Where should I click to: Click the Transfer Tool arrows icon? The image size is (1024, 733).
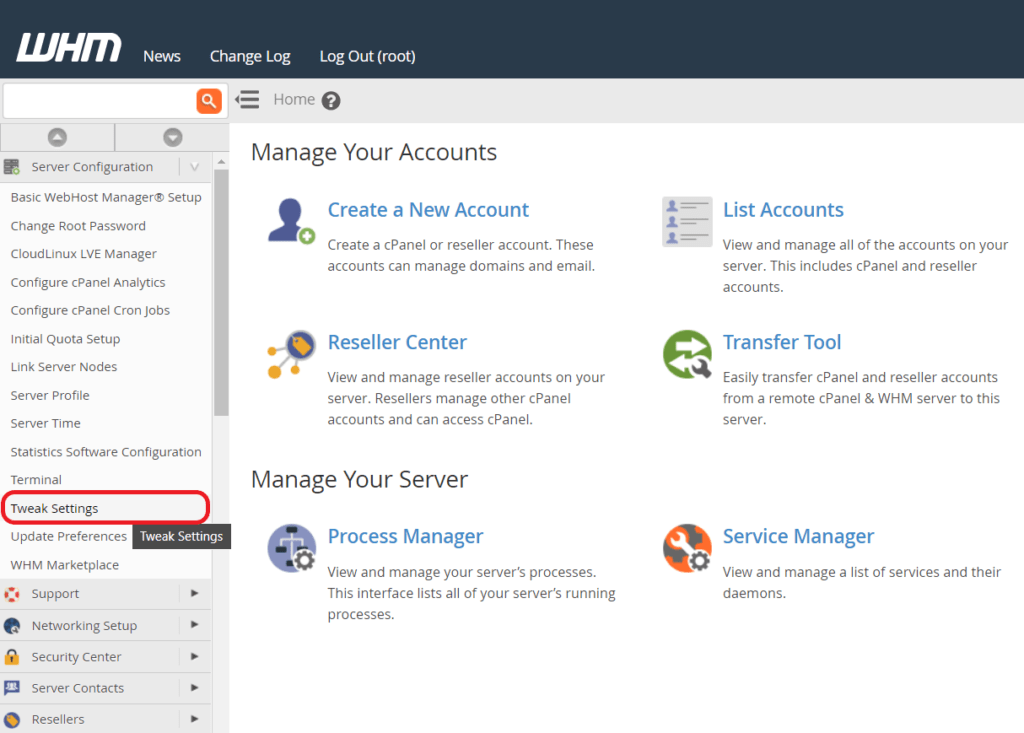point(687,354)
